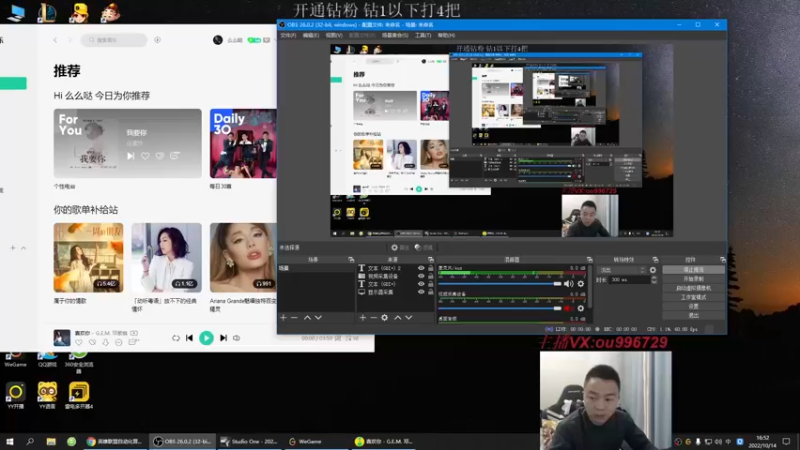Move source down in Sources panel

click(x=409, y=317)
